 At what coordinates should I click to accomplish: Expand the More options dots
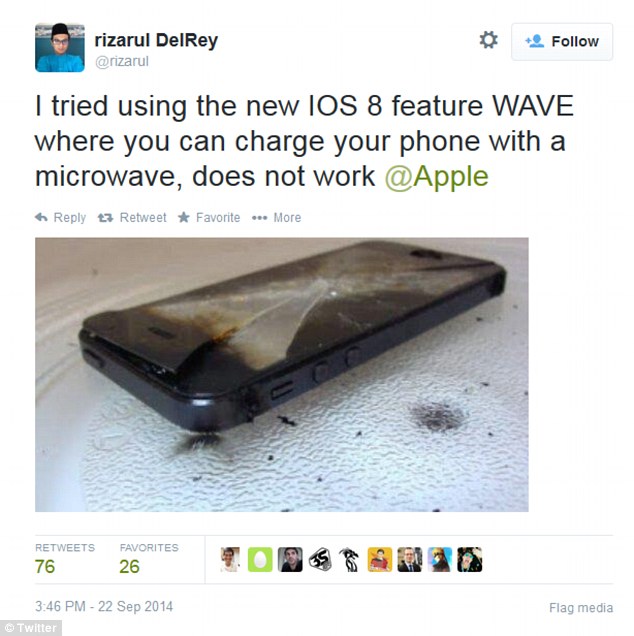pos(259,218)
